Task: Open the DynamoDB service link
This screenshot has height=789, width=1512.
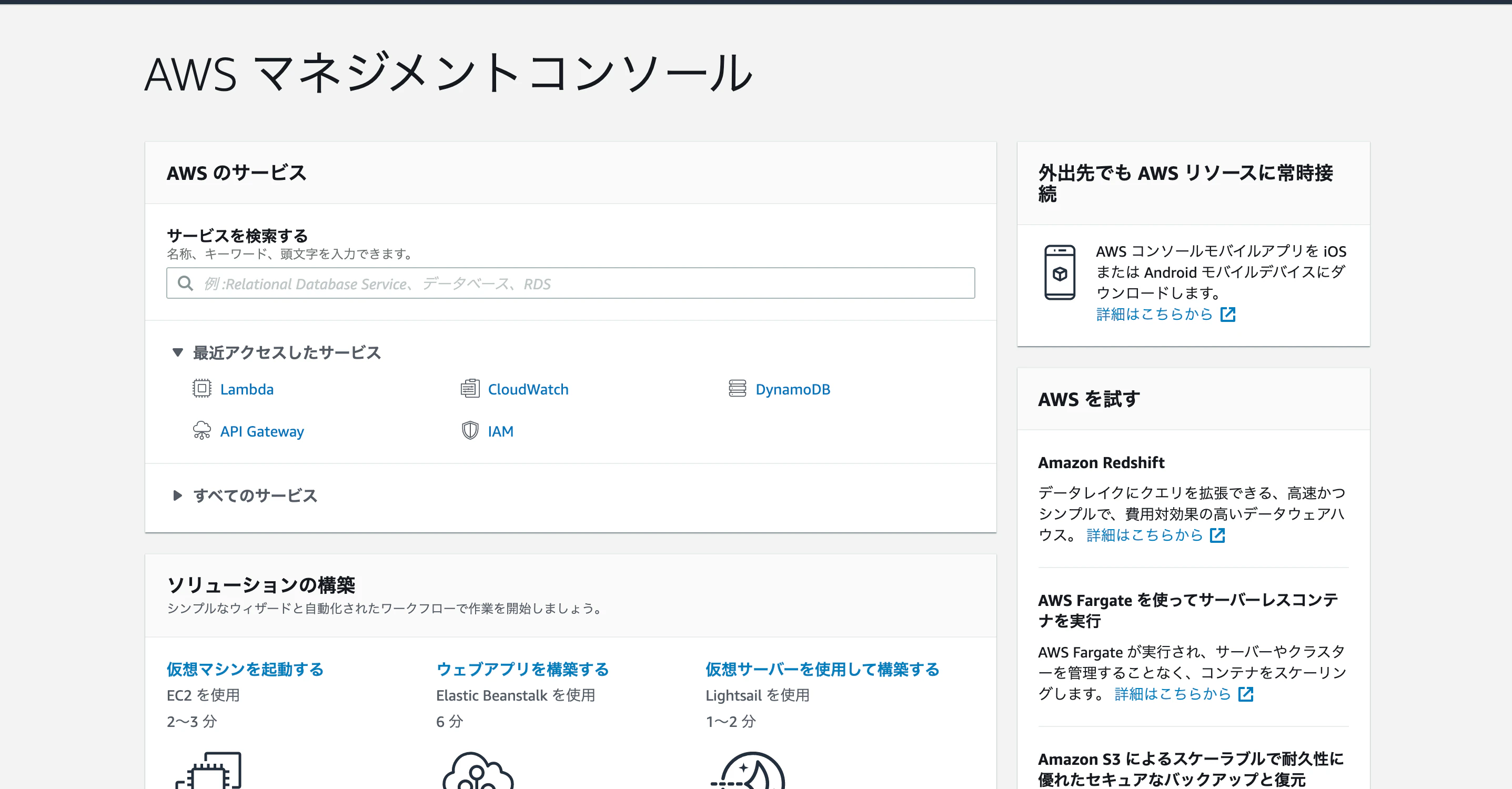Action: (x=792, y=389)
